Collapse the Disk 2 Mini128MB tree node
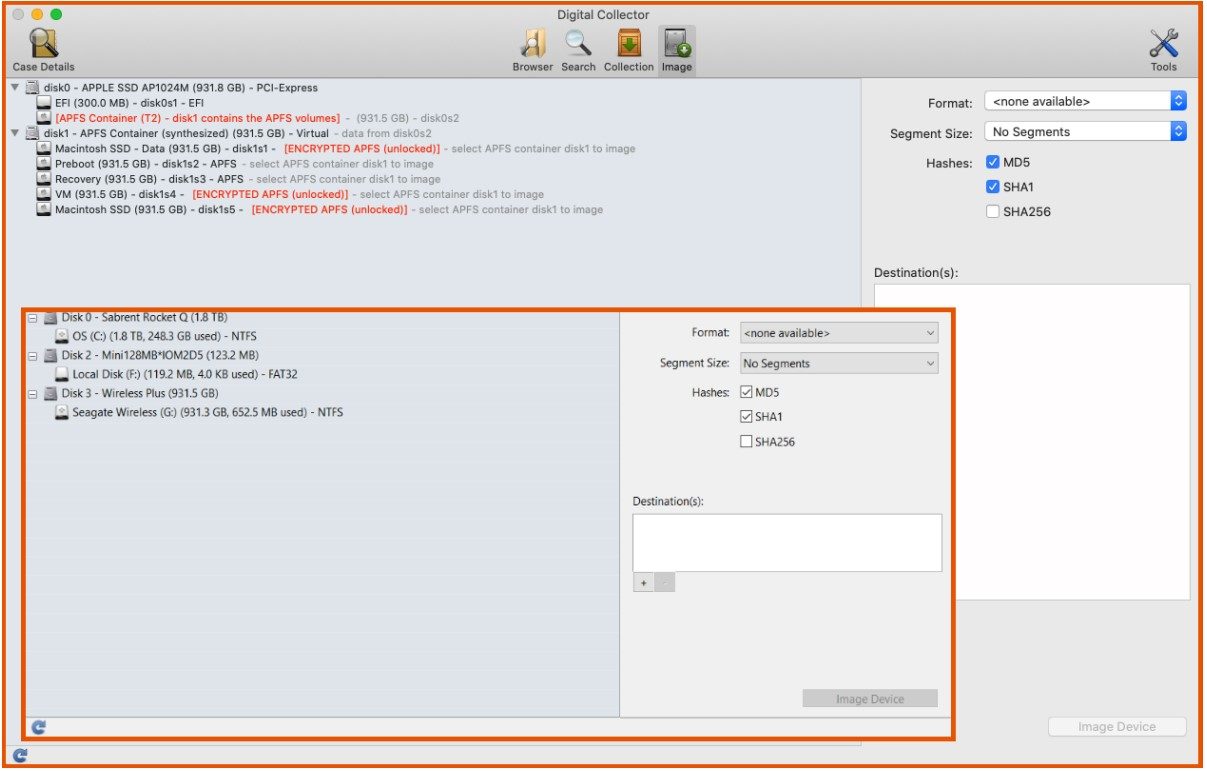Viewport: 1207px width, 771px height. (x=33, y=355)
